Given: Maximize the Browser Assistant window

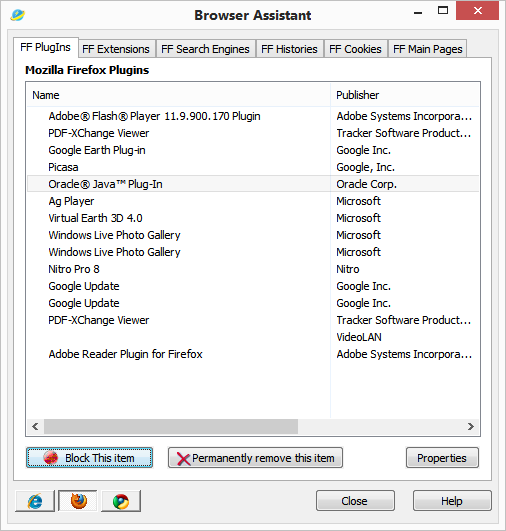Looking at the screenshot, I should (x=443, y=11).
